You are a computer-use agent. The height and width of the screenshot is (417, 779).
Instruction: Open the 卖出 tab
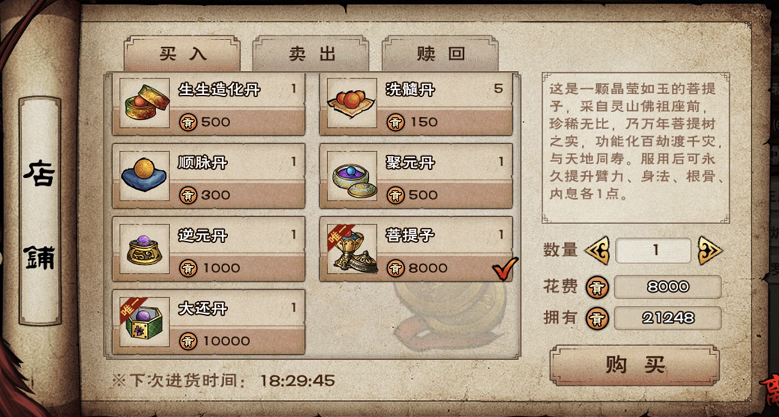click(311, 54)
